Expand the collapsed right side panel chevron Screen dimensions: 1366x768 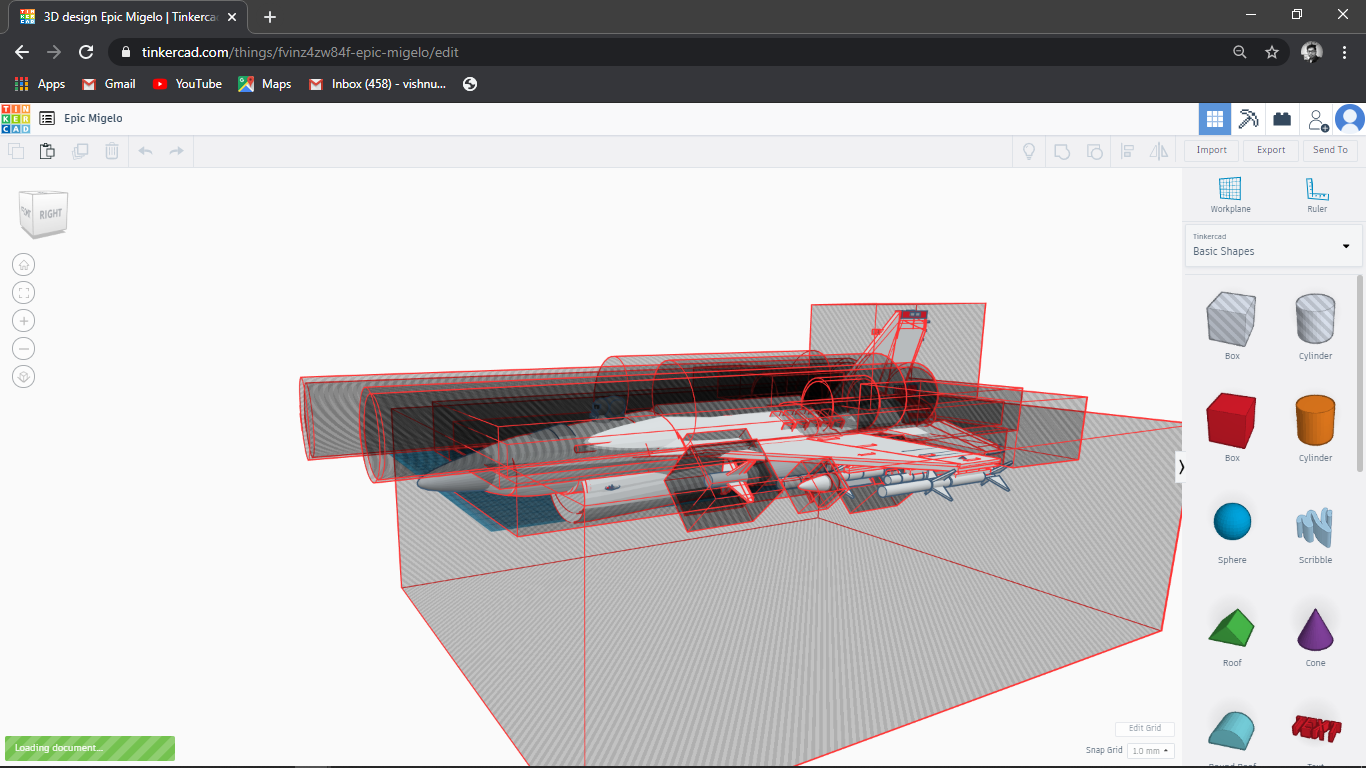click(x=1181, y=467)
